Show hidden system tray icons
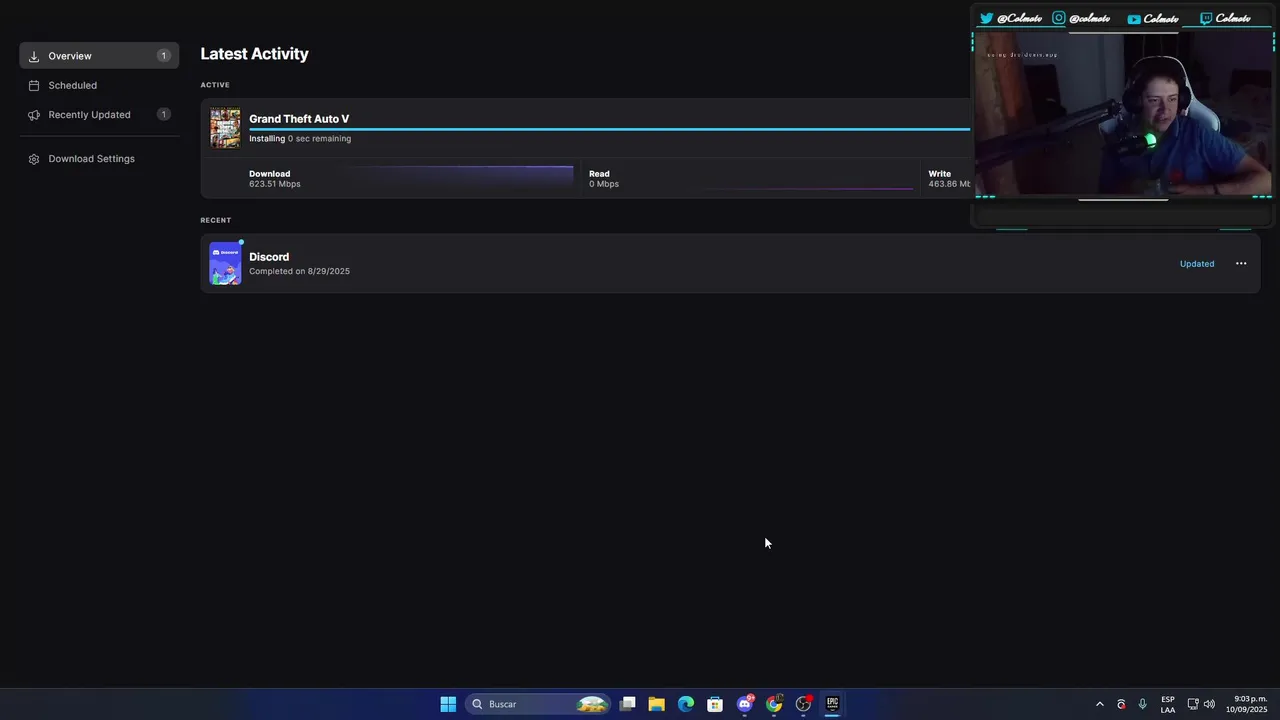 click(x=1100, y=704)
